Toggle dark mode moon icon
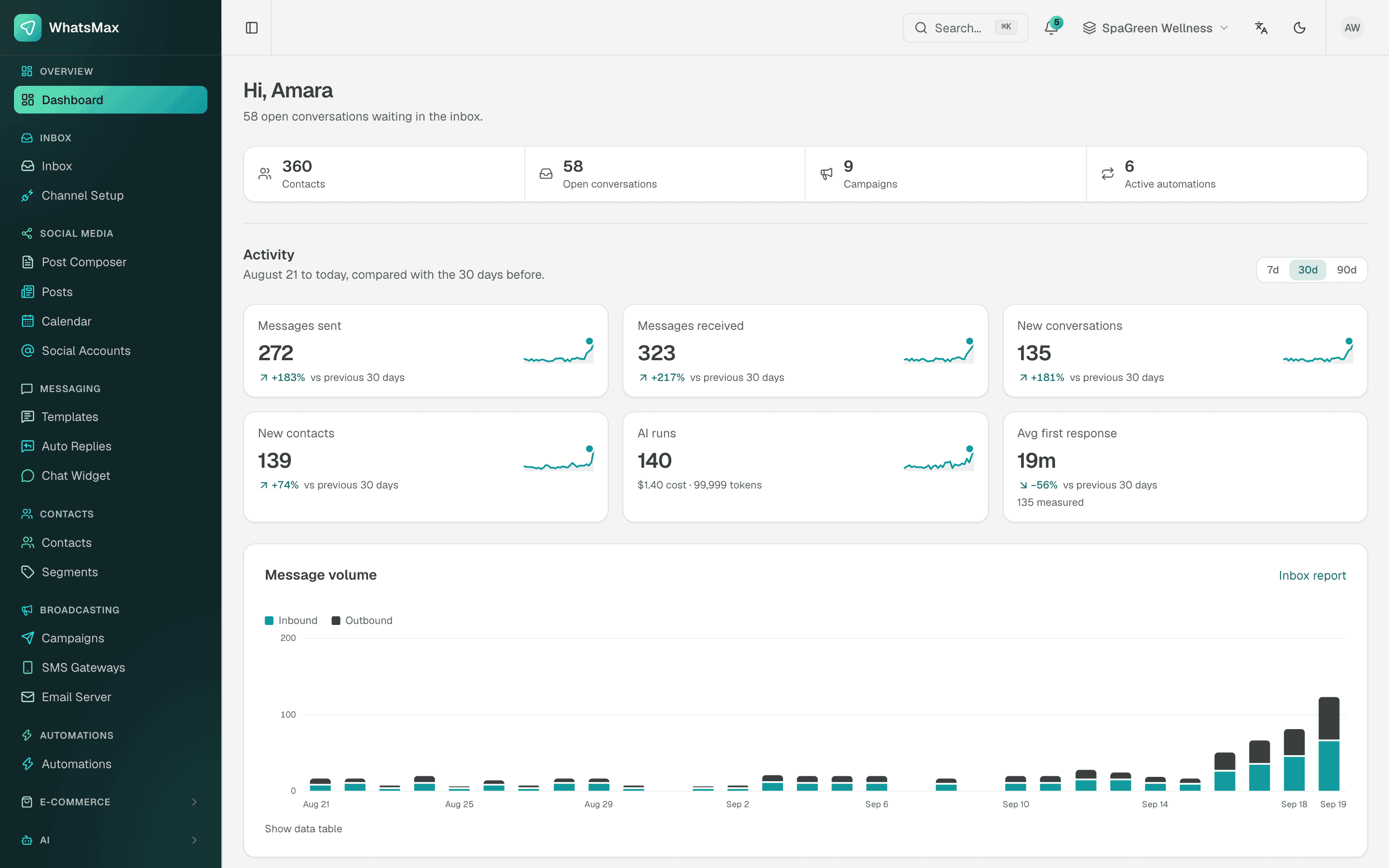The width and height of the screenshot is (1389, 868). [1299, 27]
